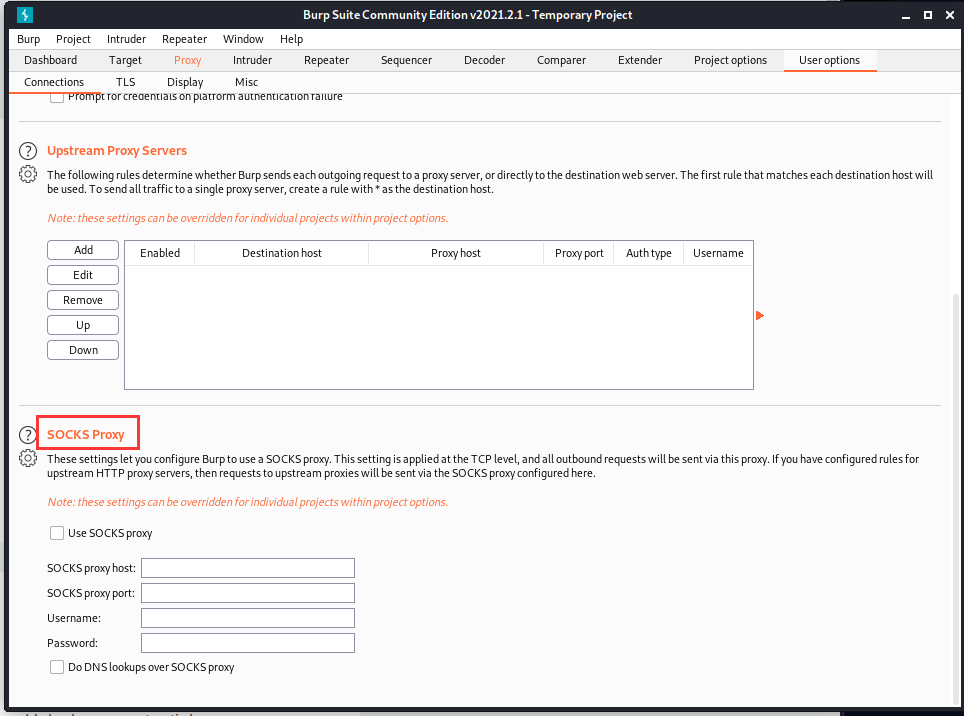
Task: Open gear options for SOCKS Proxy
Action: 28,458
